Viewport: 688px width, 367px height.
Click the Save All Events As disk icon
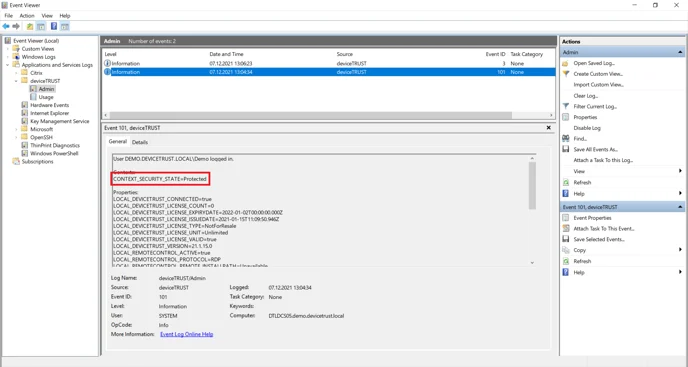click(x=566, y=149)
